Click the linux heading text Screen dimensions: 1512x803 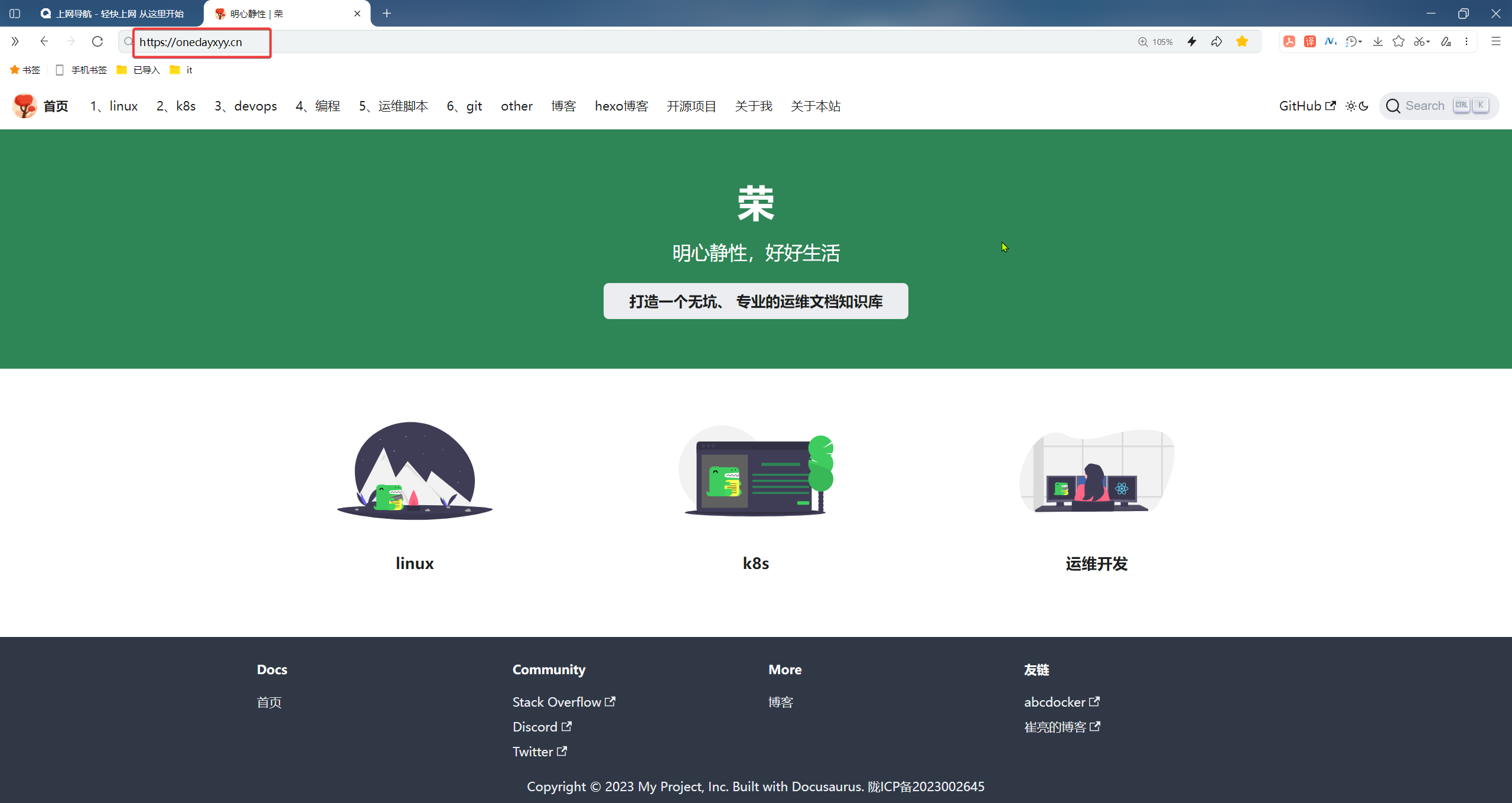(x=415, y=563)
